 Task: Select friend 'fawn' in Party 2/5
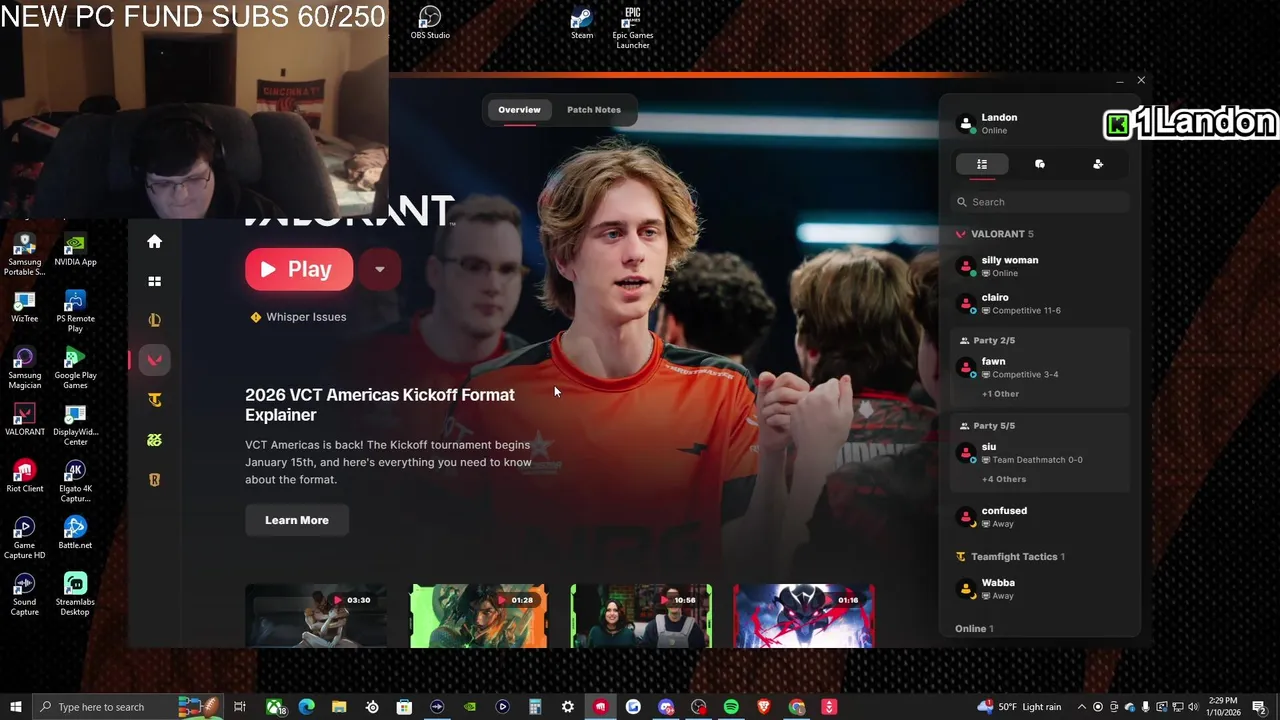(x=1040, y=367)
